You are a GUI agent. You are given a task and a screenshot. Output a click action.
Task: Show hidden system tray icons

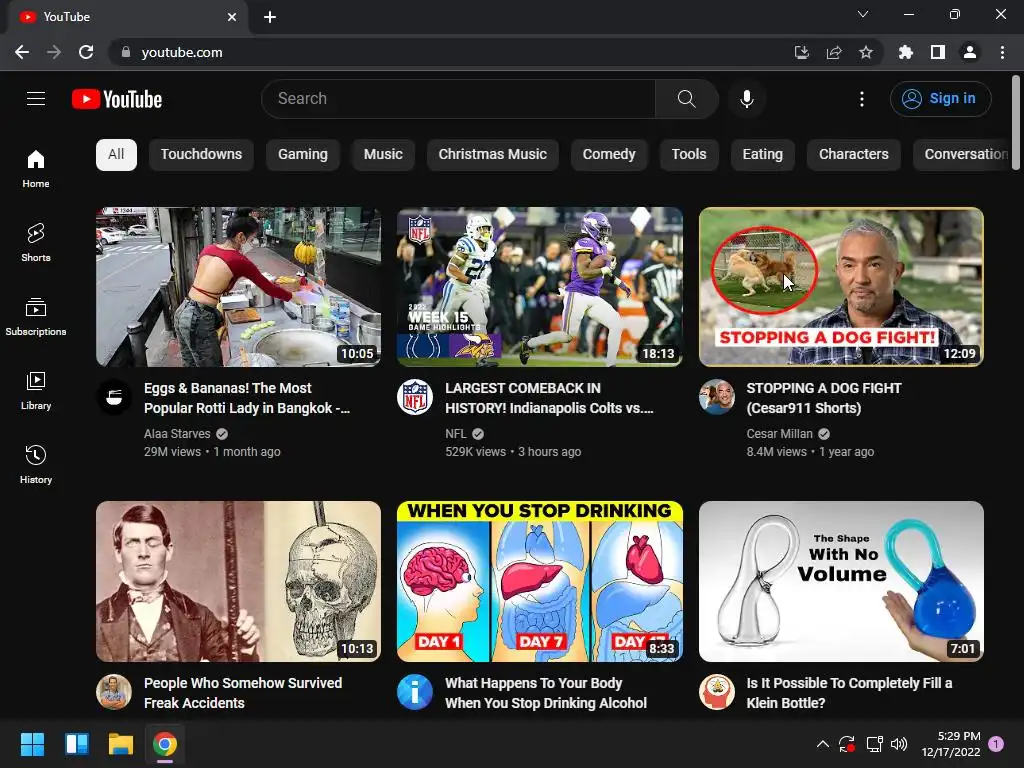click(823, 744)
